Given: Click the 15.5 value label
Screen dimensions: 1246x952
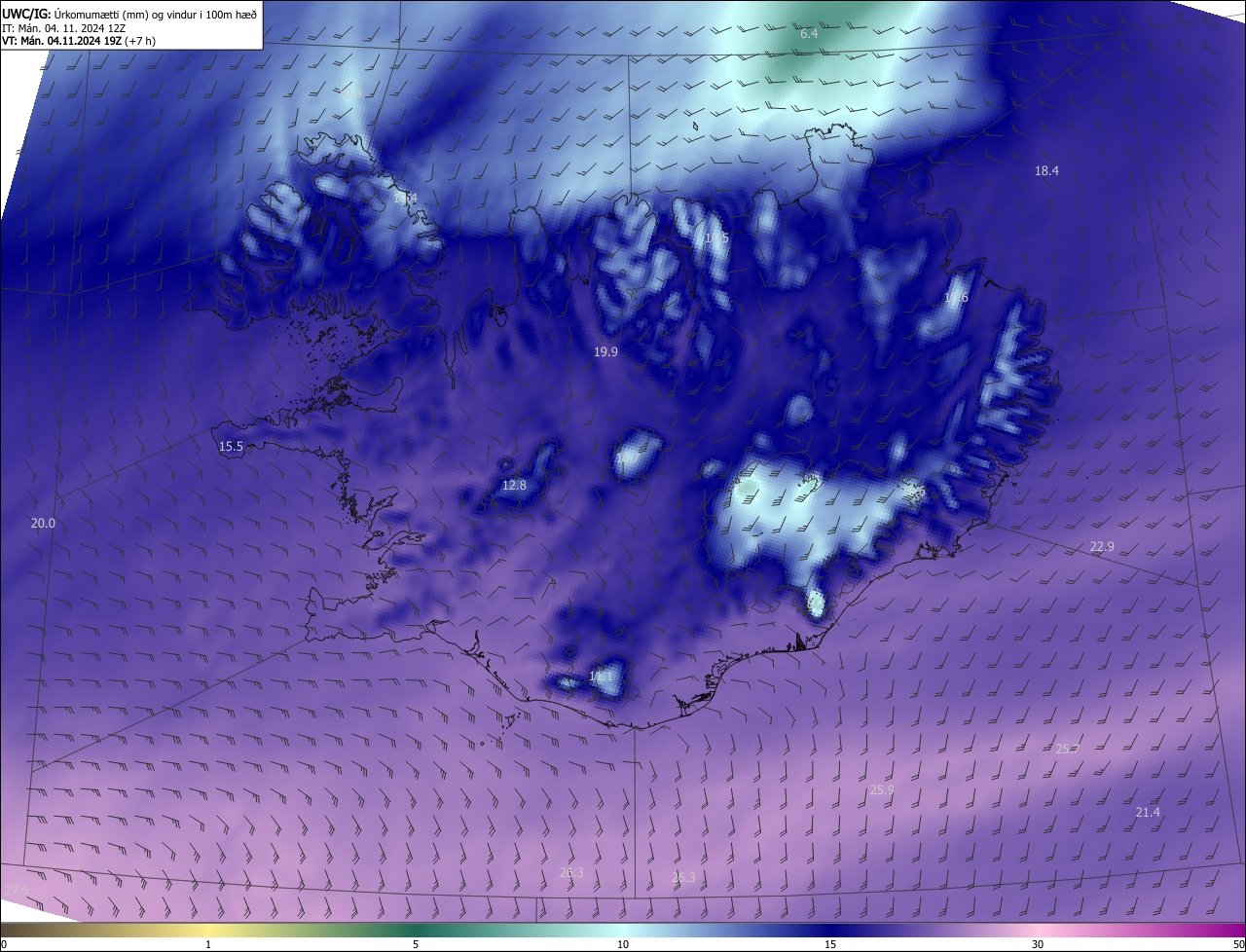Looking at the screenshot, I should pos(231,447).
